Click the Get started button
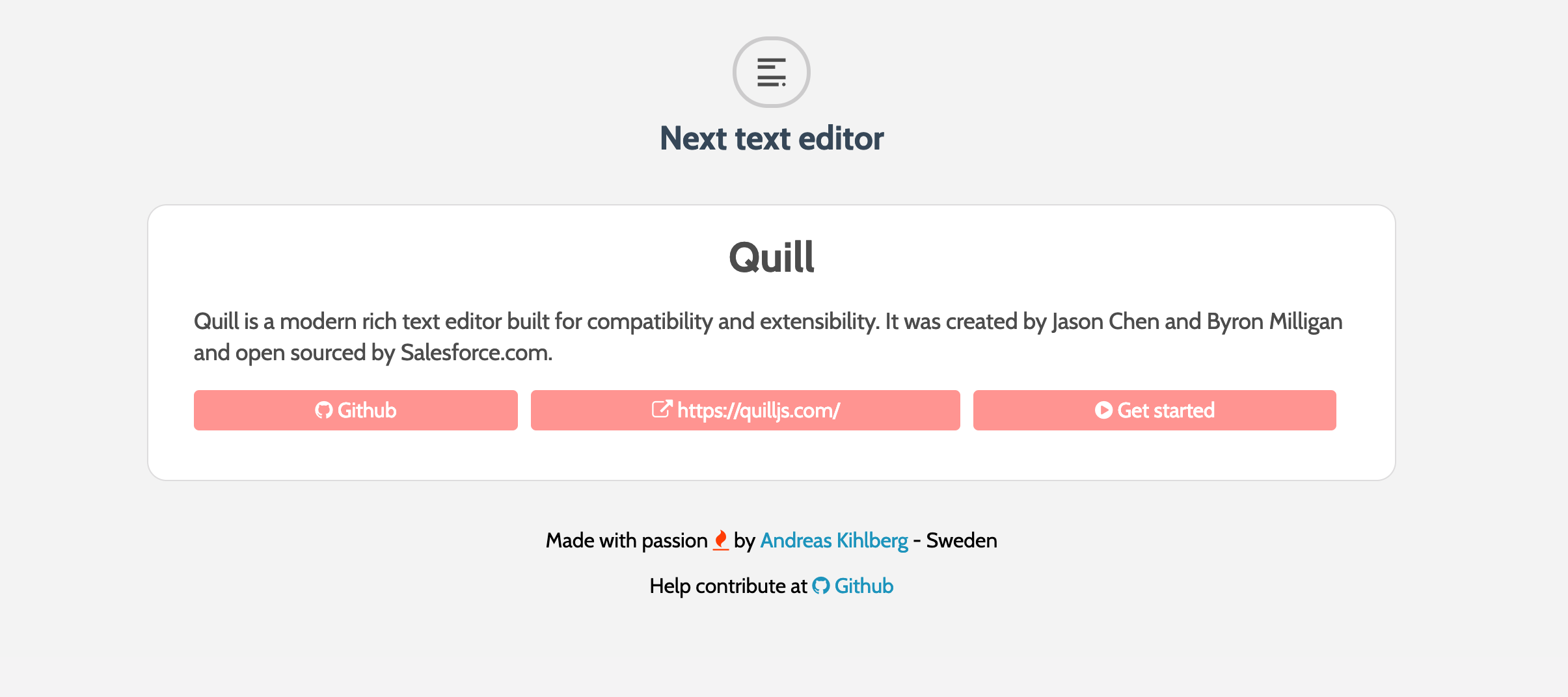 [1154, 410]
